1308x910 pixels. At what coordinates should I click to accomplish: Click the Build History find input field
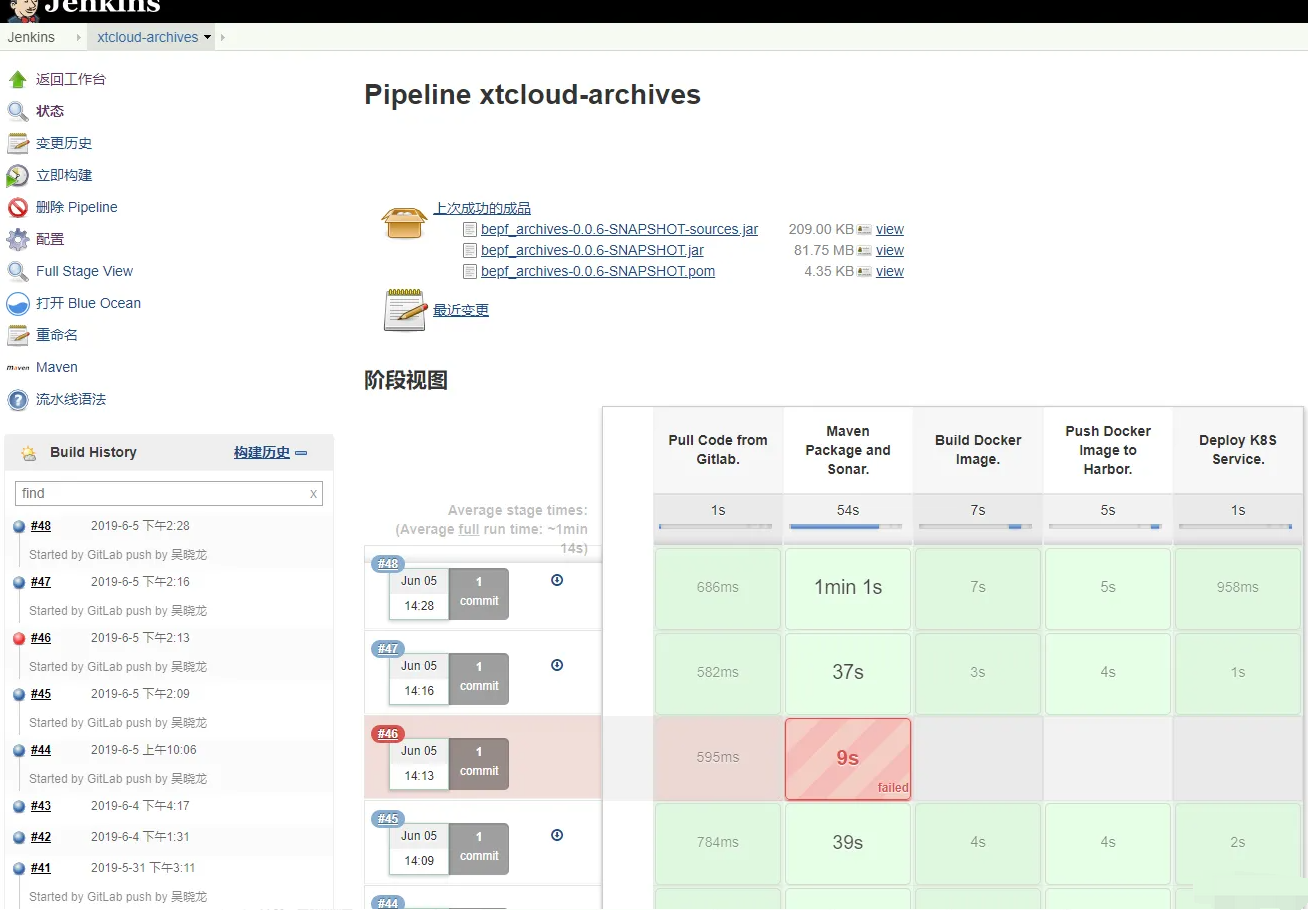160,493
